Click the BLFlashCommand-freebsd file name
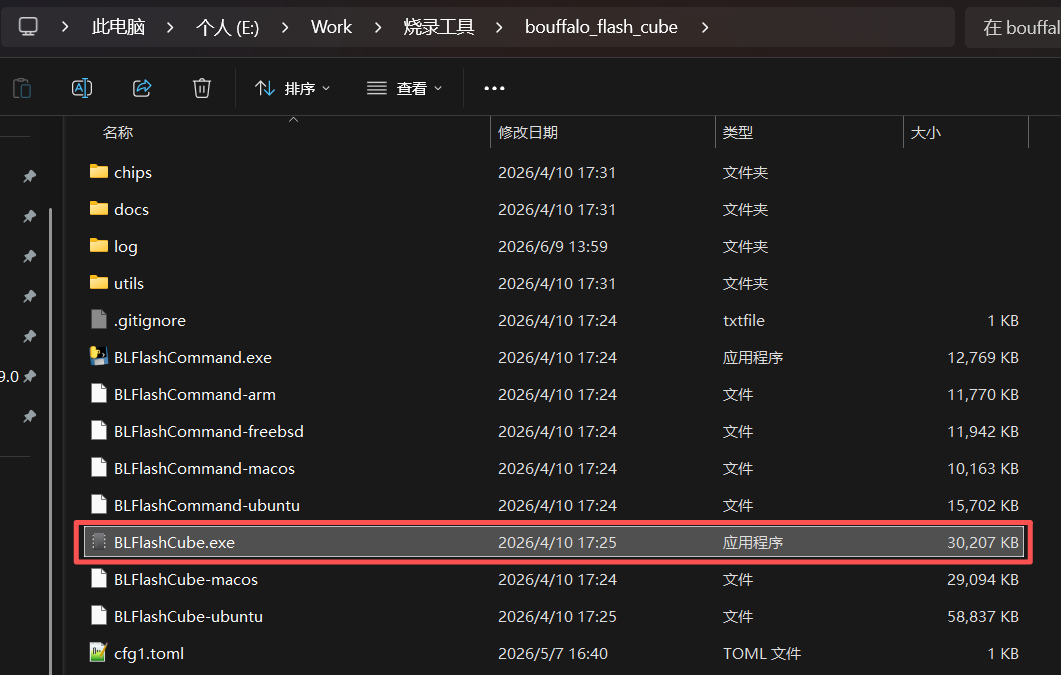 (x=208, y=432)
